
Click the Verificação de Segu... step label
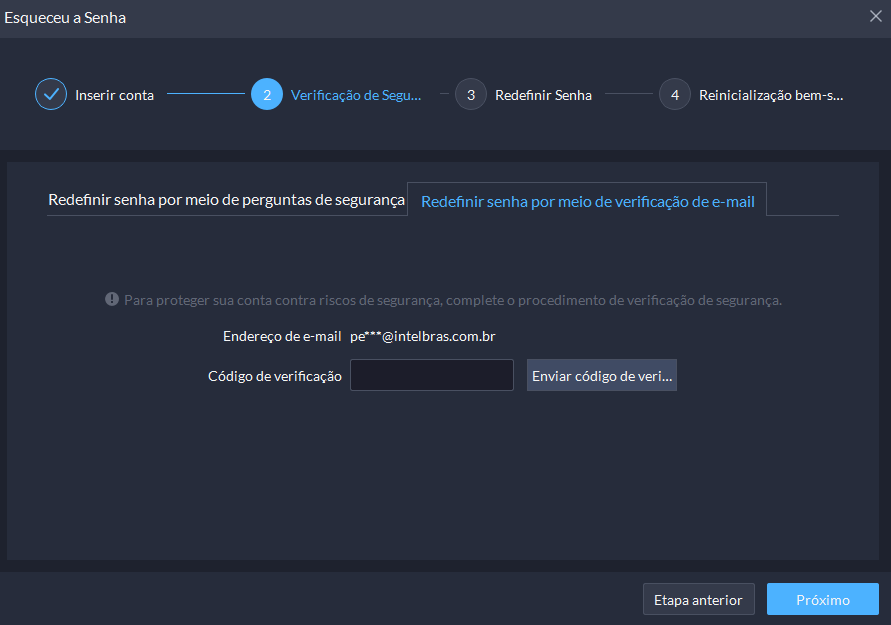click(356, 95)
